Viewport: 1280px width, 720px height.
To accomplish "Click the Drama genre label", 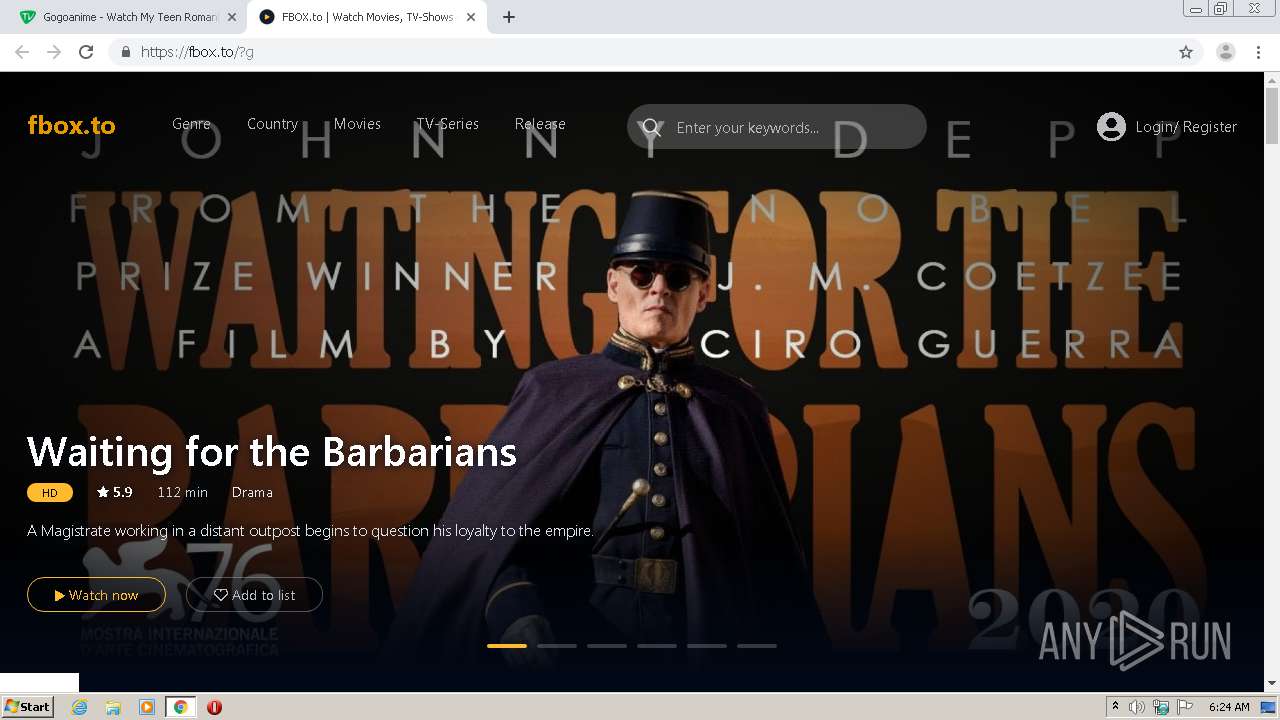I will [x=252, y=492].
